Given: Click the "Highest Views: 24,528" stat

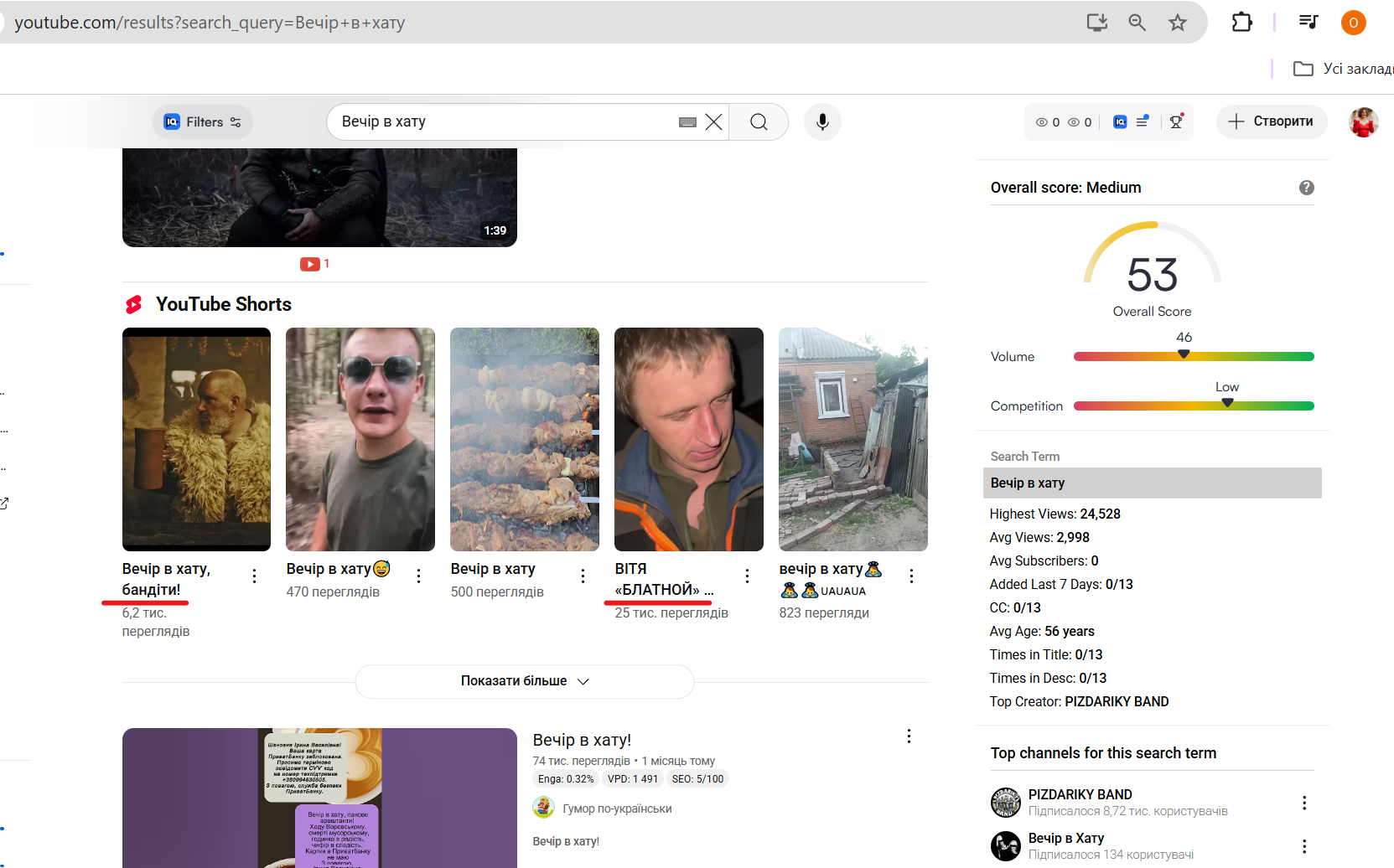Looking at the screenshot, I should (1055, 514).
